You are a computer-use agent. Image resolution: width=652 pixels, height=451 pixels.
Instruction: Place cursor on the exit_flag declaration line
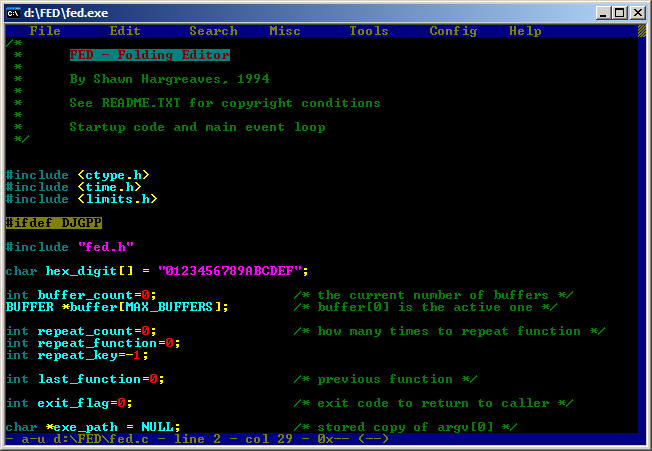(x=70, y=403)
